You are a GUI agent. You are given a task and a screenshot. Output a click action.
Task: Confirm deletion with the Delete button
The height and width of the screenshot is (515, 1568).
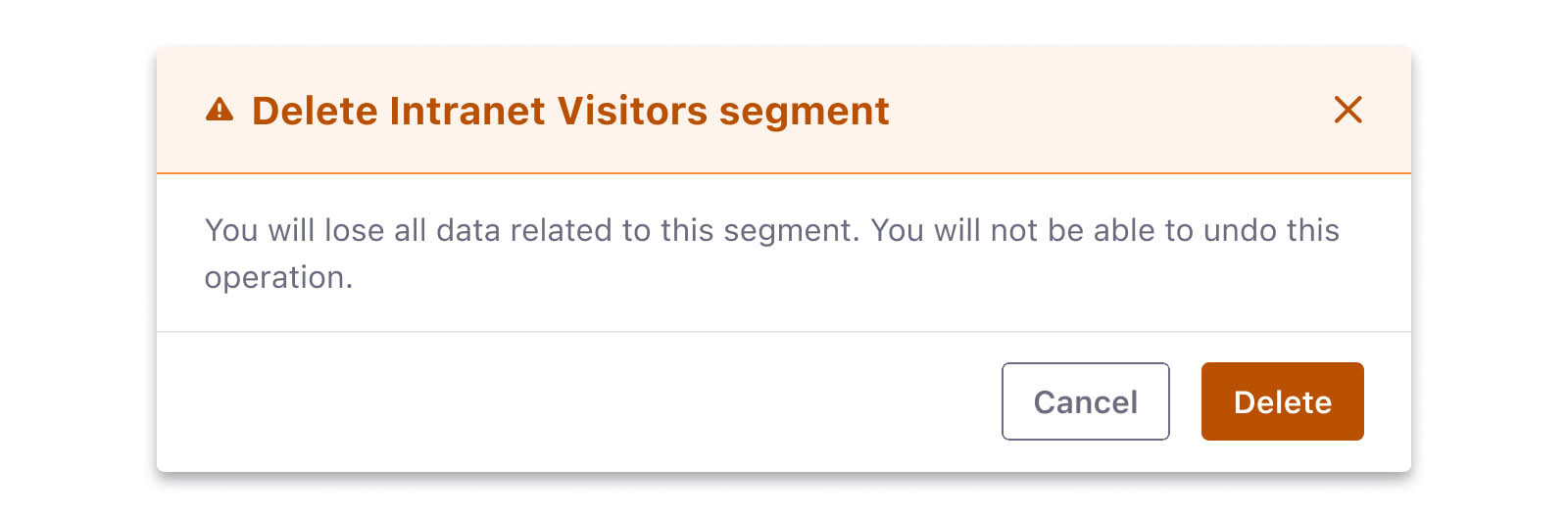click(x=1282, y=401)
